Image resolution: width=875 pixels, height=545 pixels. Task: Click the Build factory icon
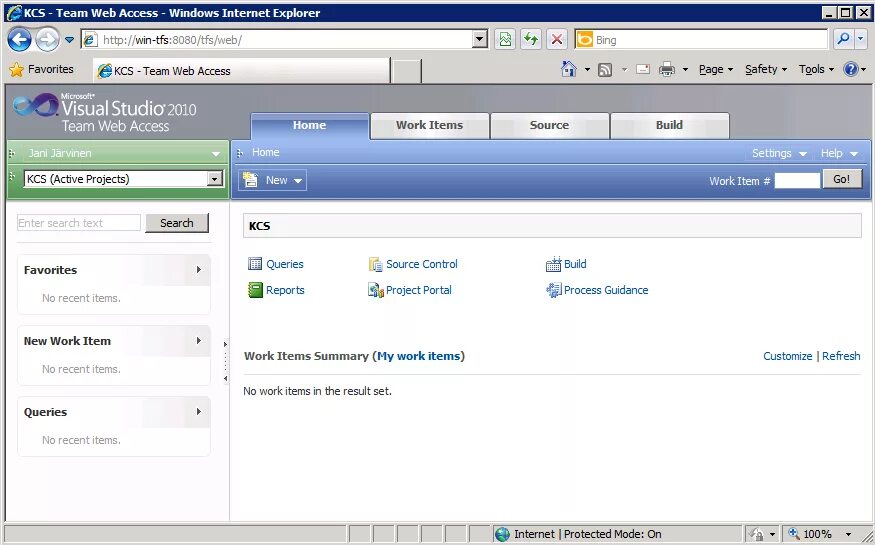click(553, 264)
